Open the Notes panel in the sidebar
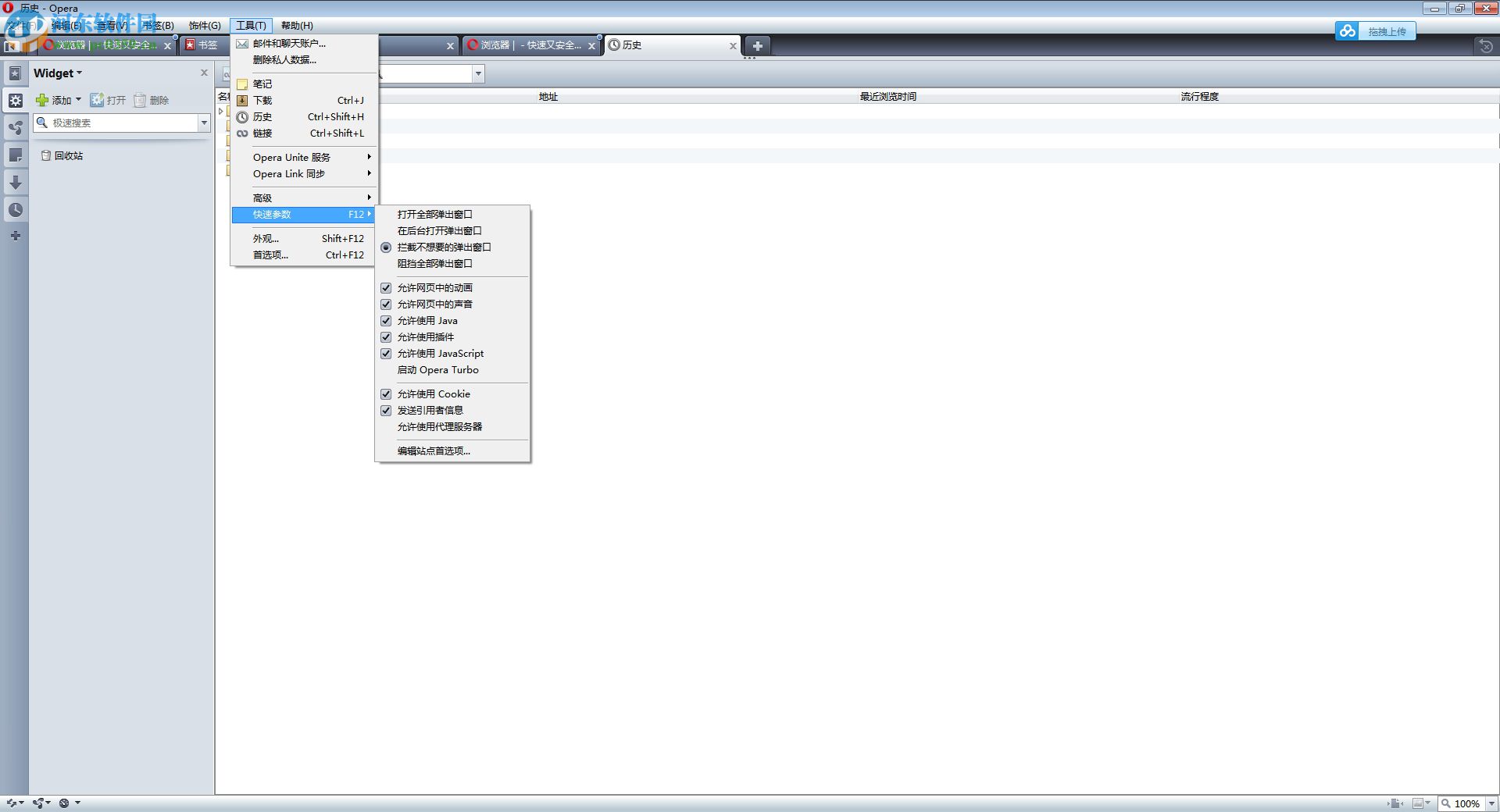1500x812 pixels. (x=15, y=155)
